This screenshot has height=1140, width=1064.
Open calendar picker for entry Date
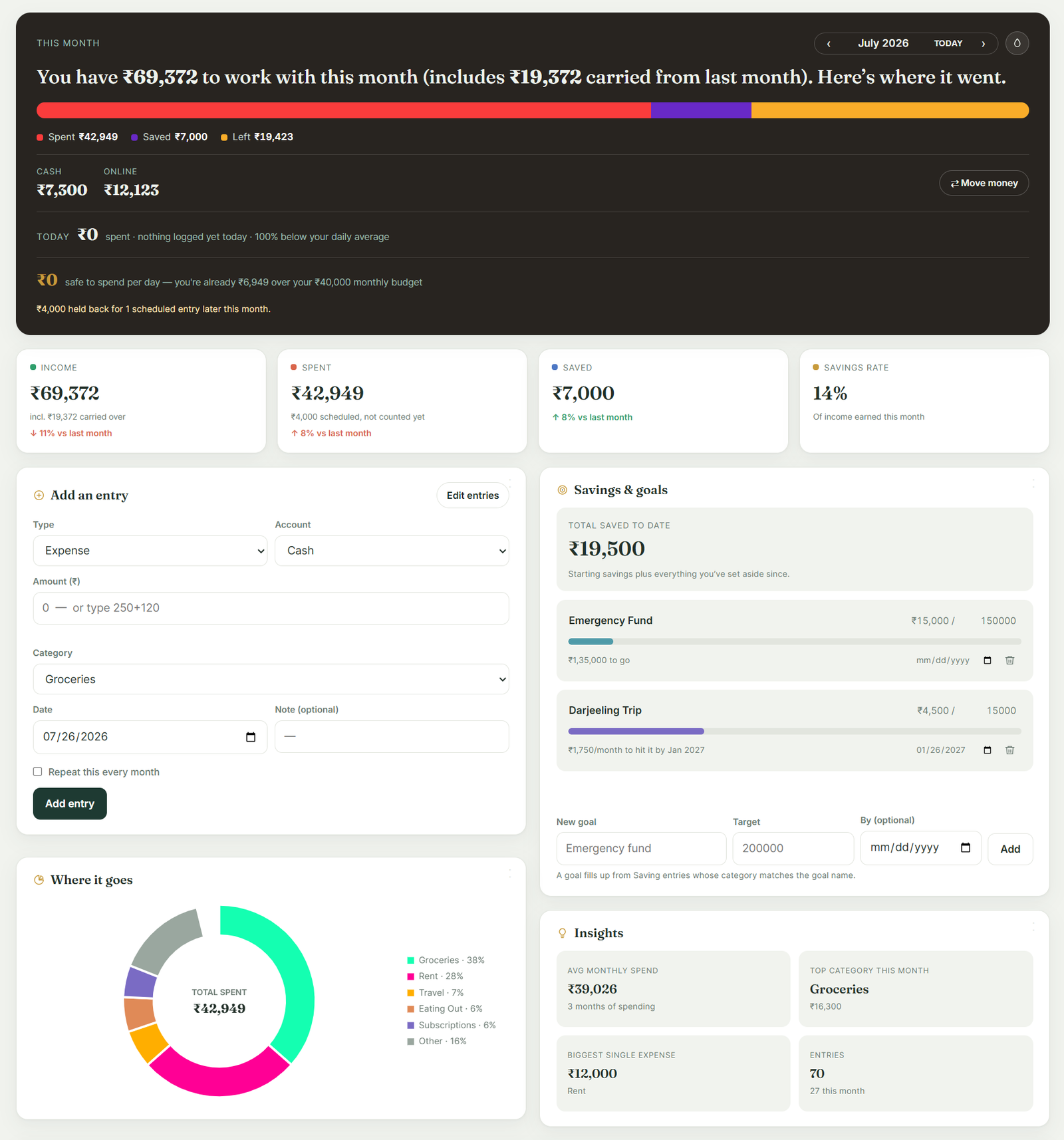[x=251, y=737]
